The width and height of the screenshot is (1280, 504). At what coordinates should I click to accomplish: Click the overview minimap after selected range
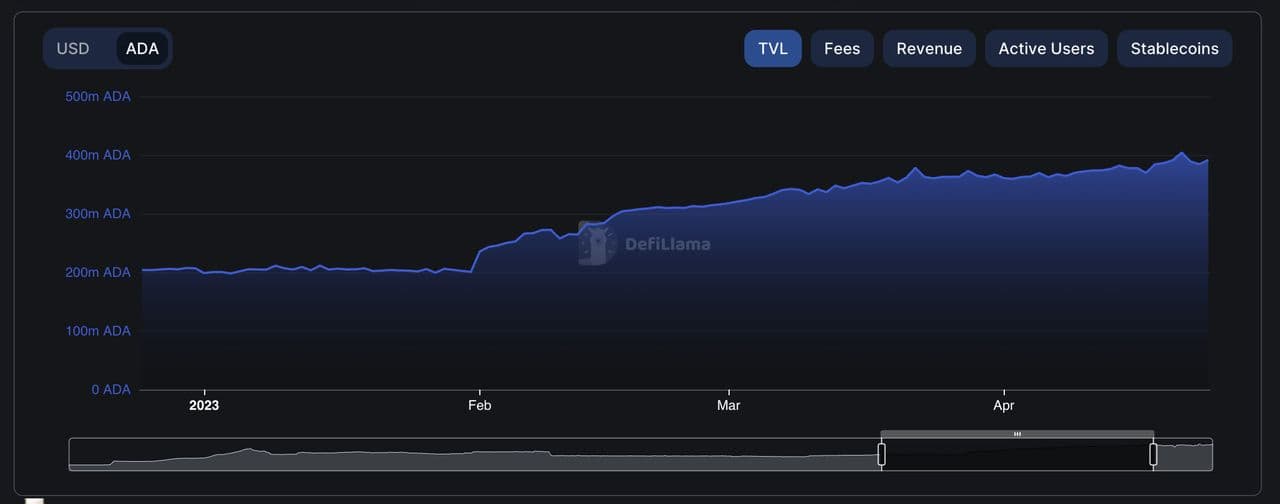click(1184, 455)
